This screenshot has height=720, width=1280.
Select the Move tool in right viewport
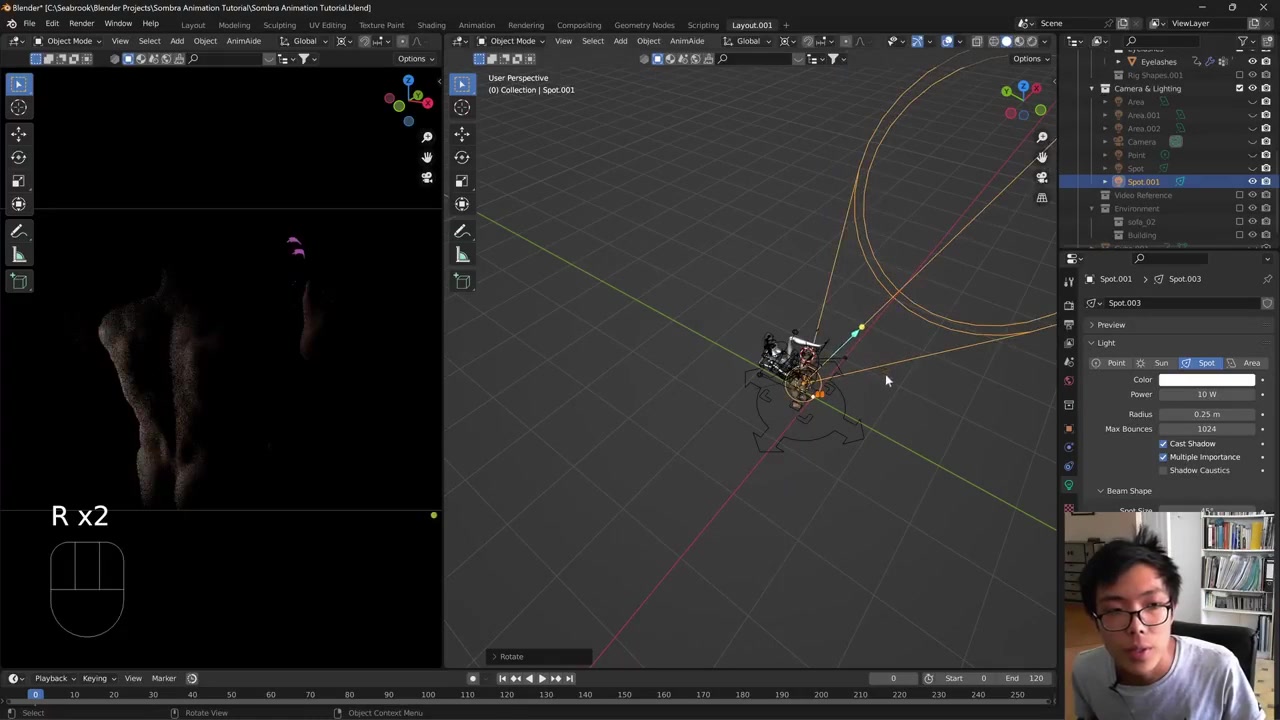[462, 133]
